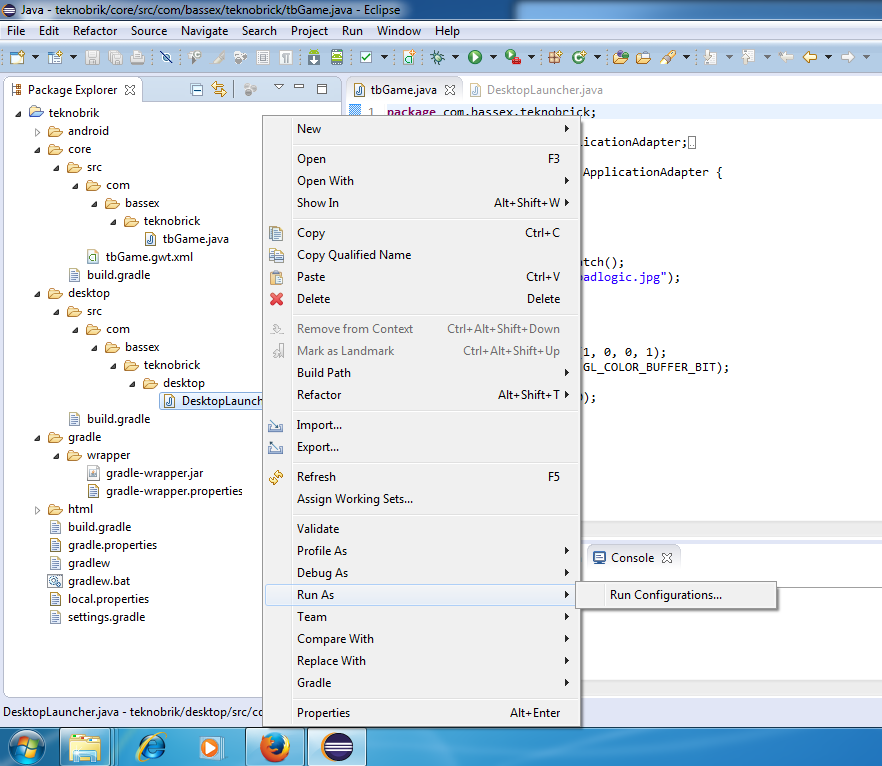Viewport: 882px width, 766px height.
Task: Click the yellow Back navigation arrow
Action: click(x=809, y=57)
